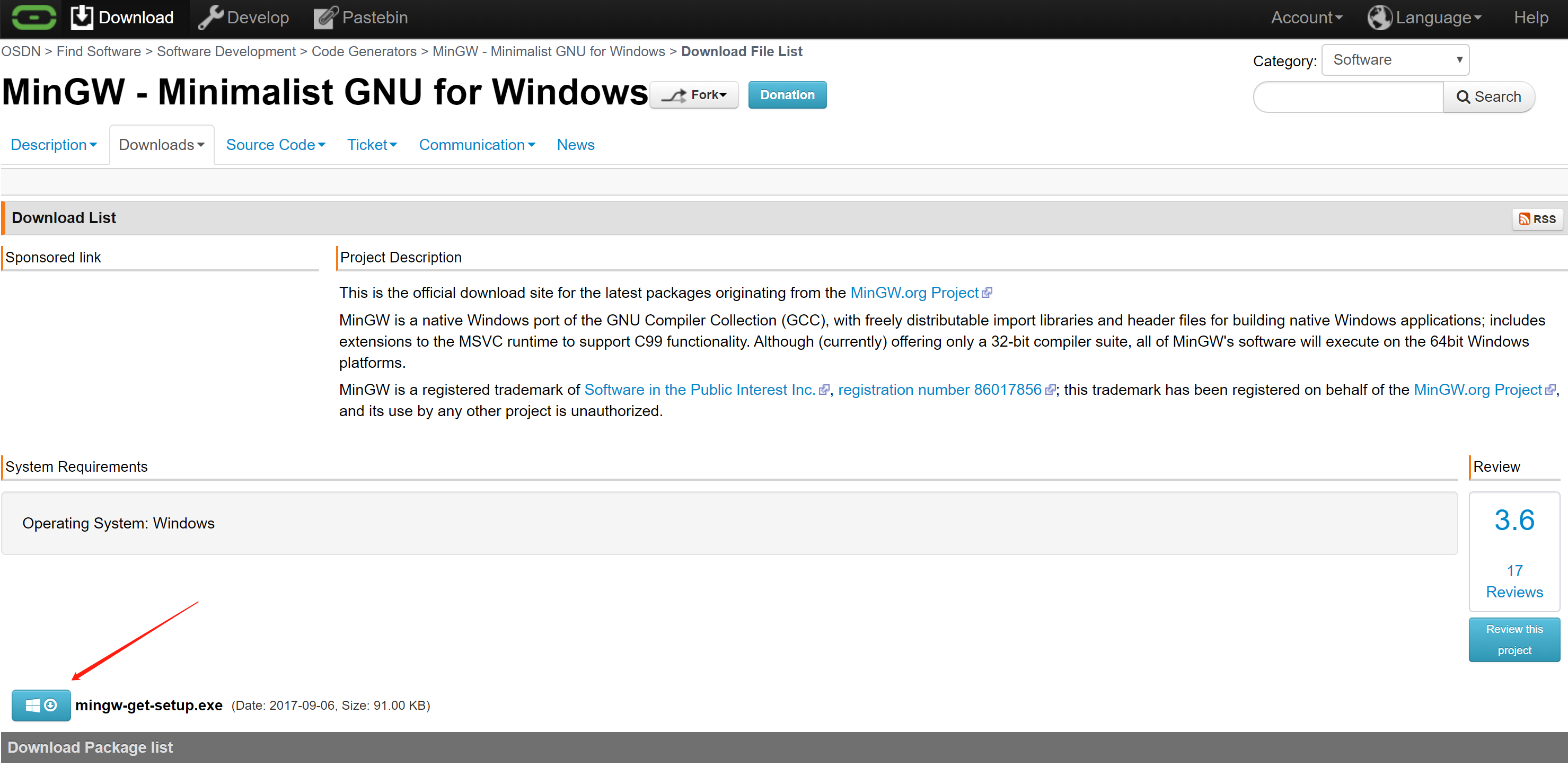Click into the search text field
This screenshot has width=1568, height=767.
point(1347,97)
